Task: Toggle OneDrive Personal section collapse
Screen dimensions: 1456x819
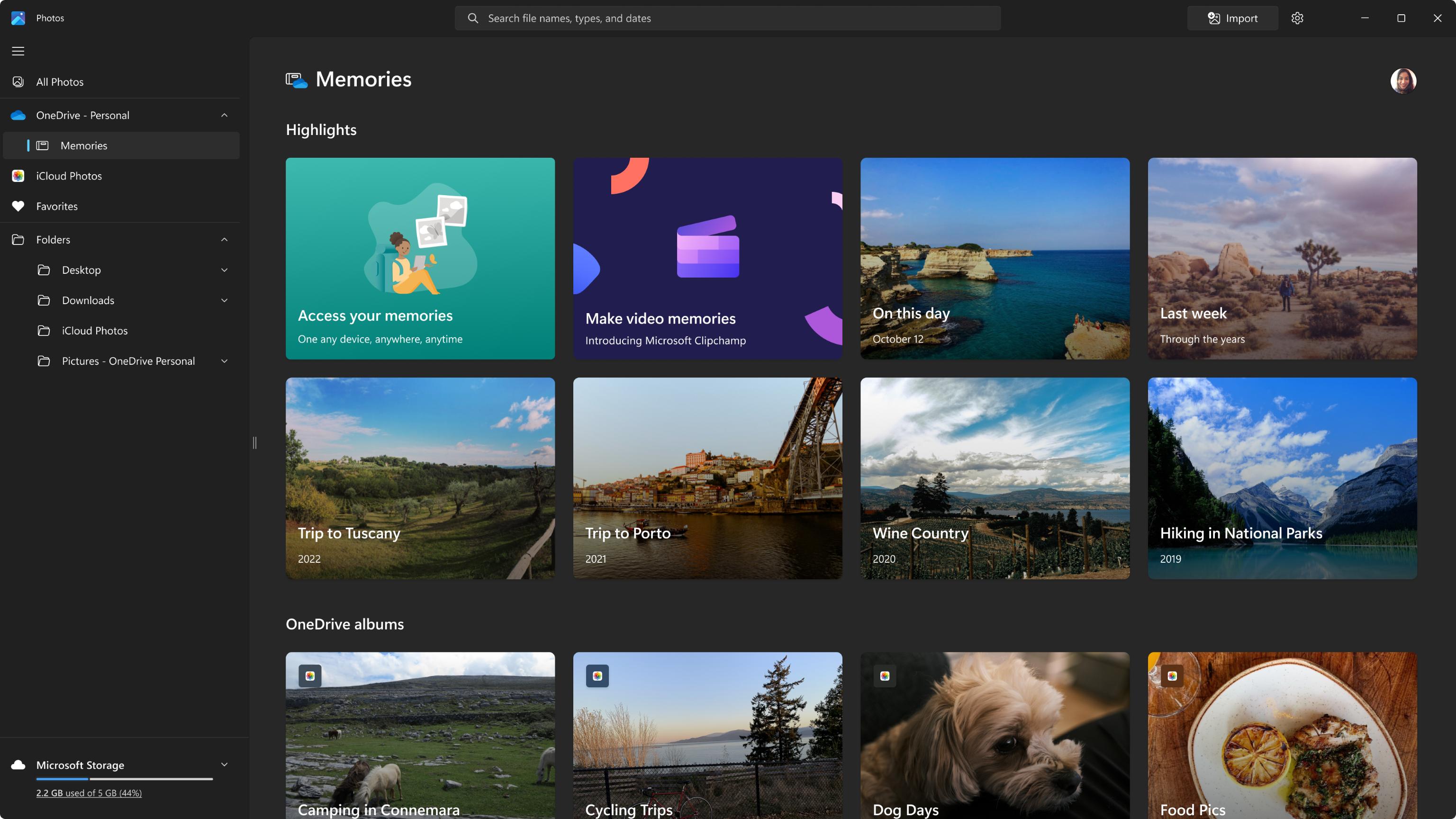Action: (224, 115)
